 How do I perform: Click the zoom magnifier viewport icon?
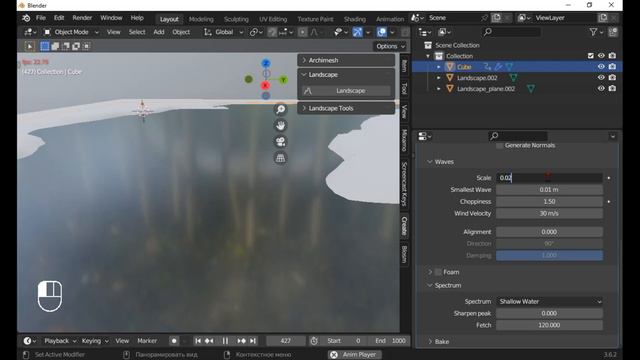280,109
